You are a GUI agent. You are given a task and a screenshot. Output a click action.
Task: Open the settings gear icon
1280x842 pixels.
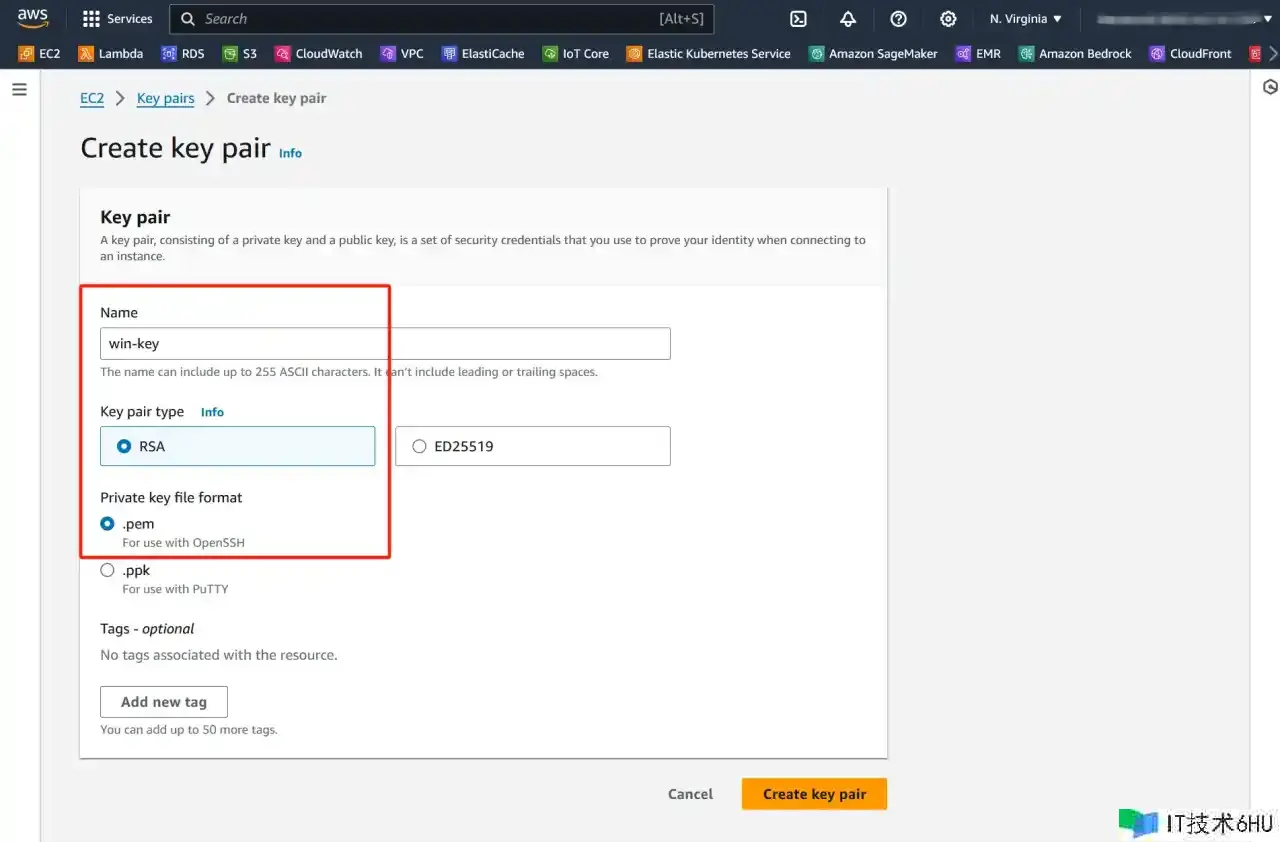[x=948, y=19]
